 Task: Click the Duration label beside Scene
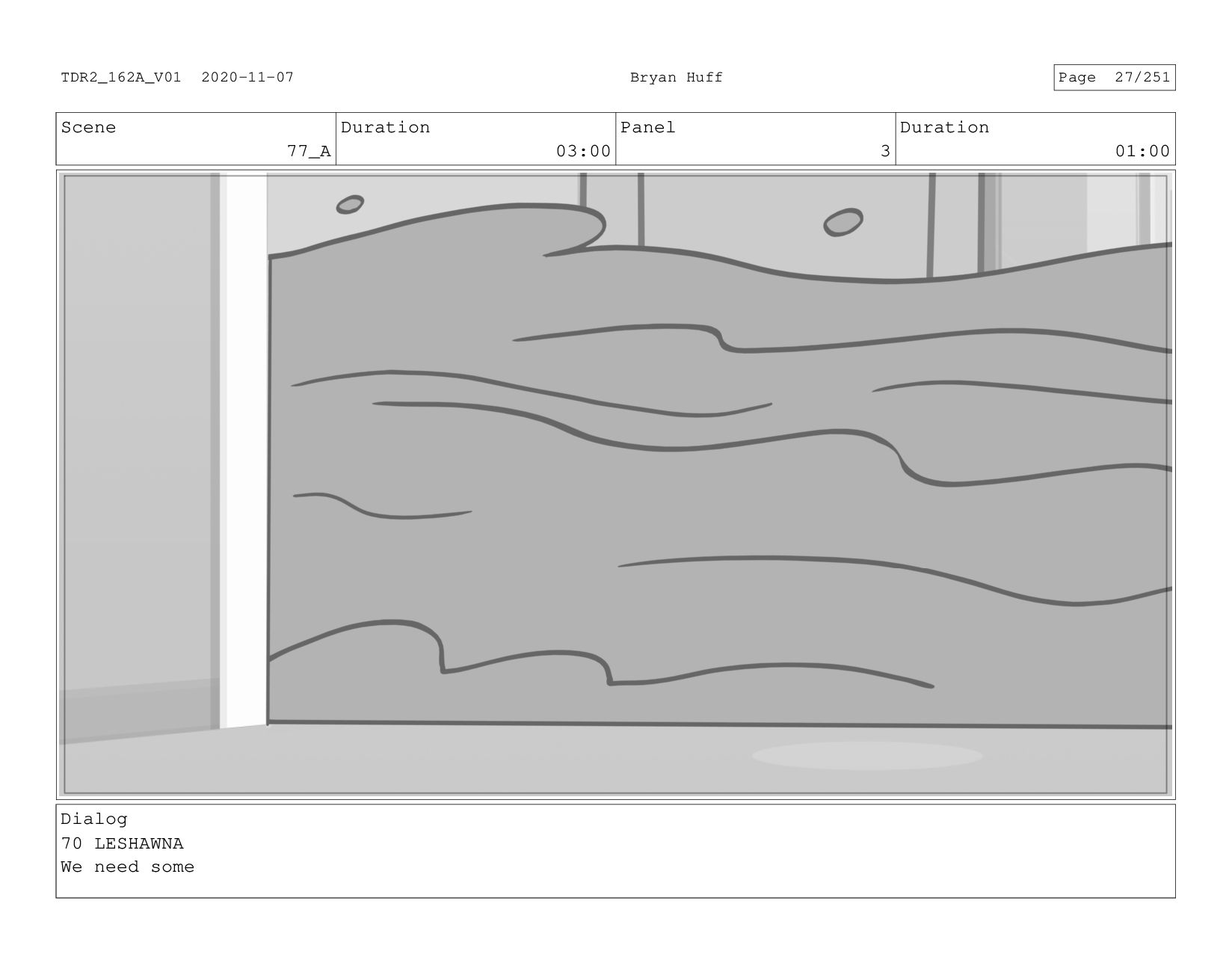click(386, 128)
